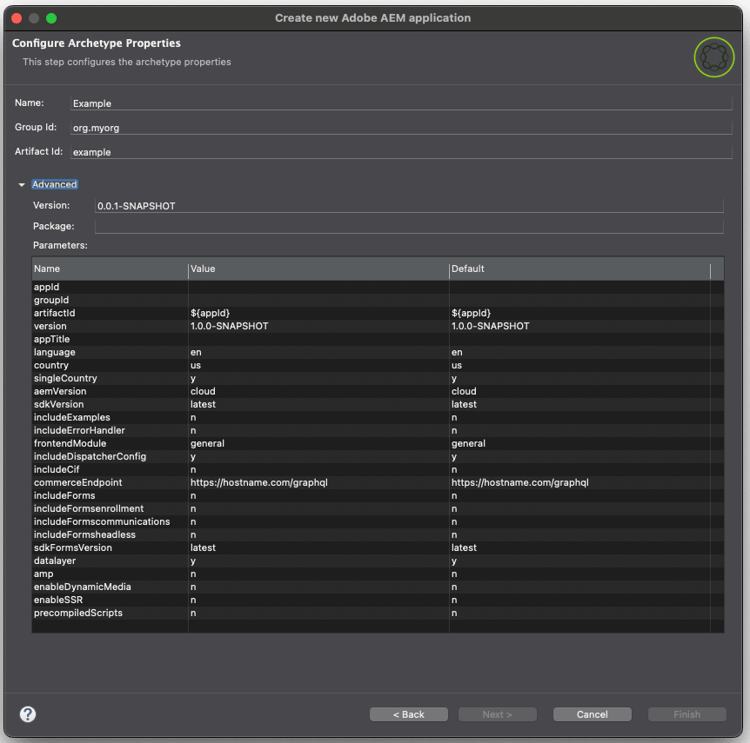Focus the Name input field
Screen dimensions: 750x743
(401, 103)
